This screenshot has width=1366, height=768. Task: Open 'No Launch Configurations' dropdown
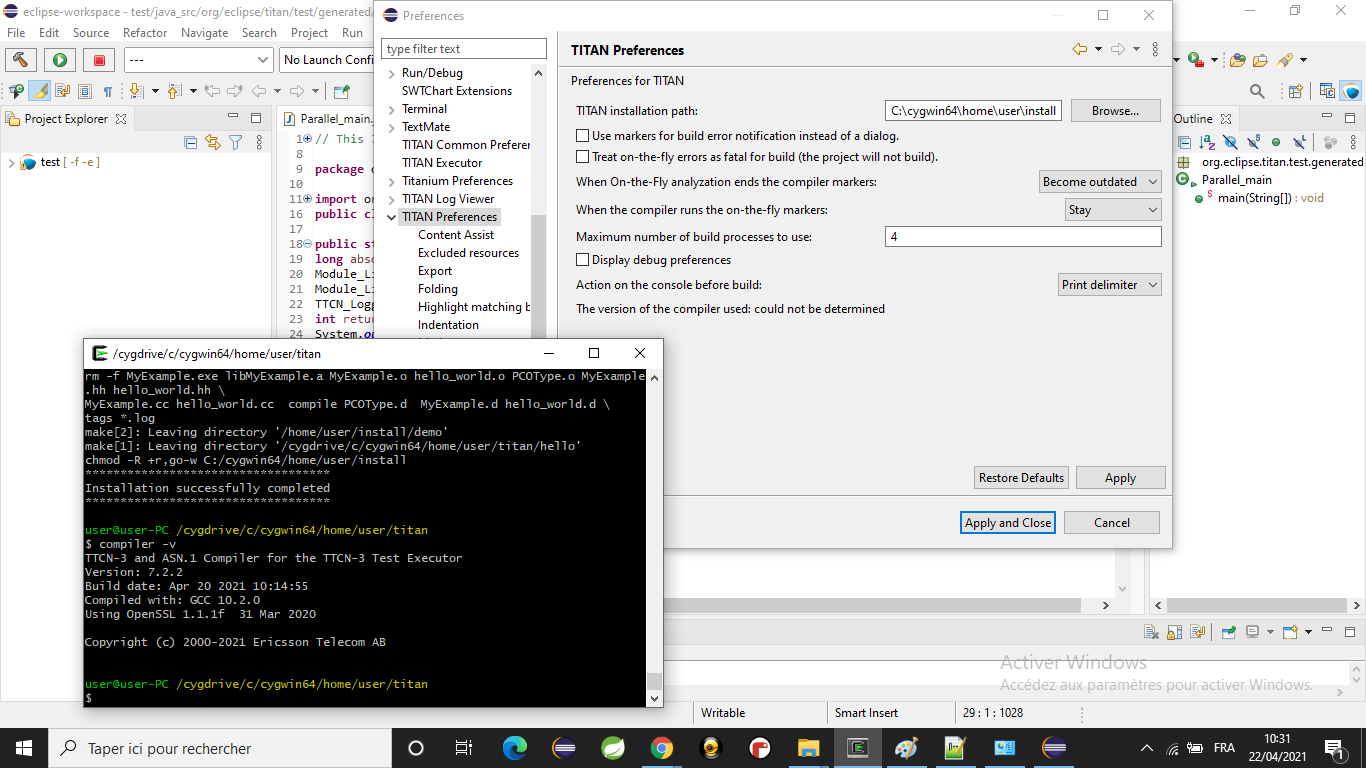tap(327, 60)
